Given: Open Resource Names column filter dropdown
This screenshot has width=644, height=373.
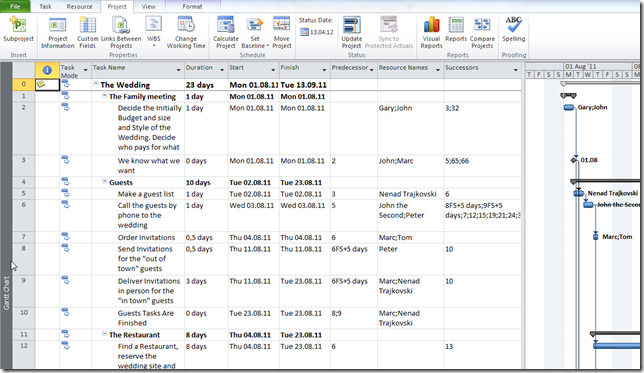Looking at the screenshot, I should (x=437, y=70).
